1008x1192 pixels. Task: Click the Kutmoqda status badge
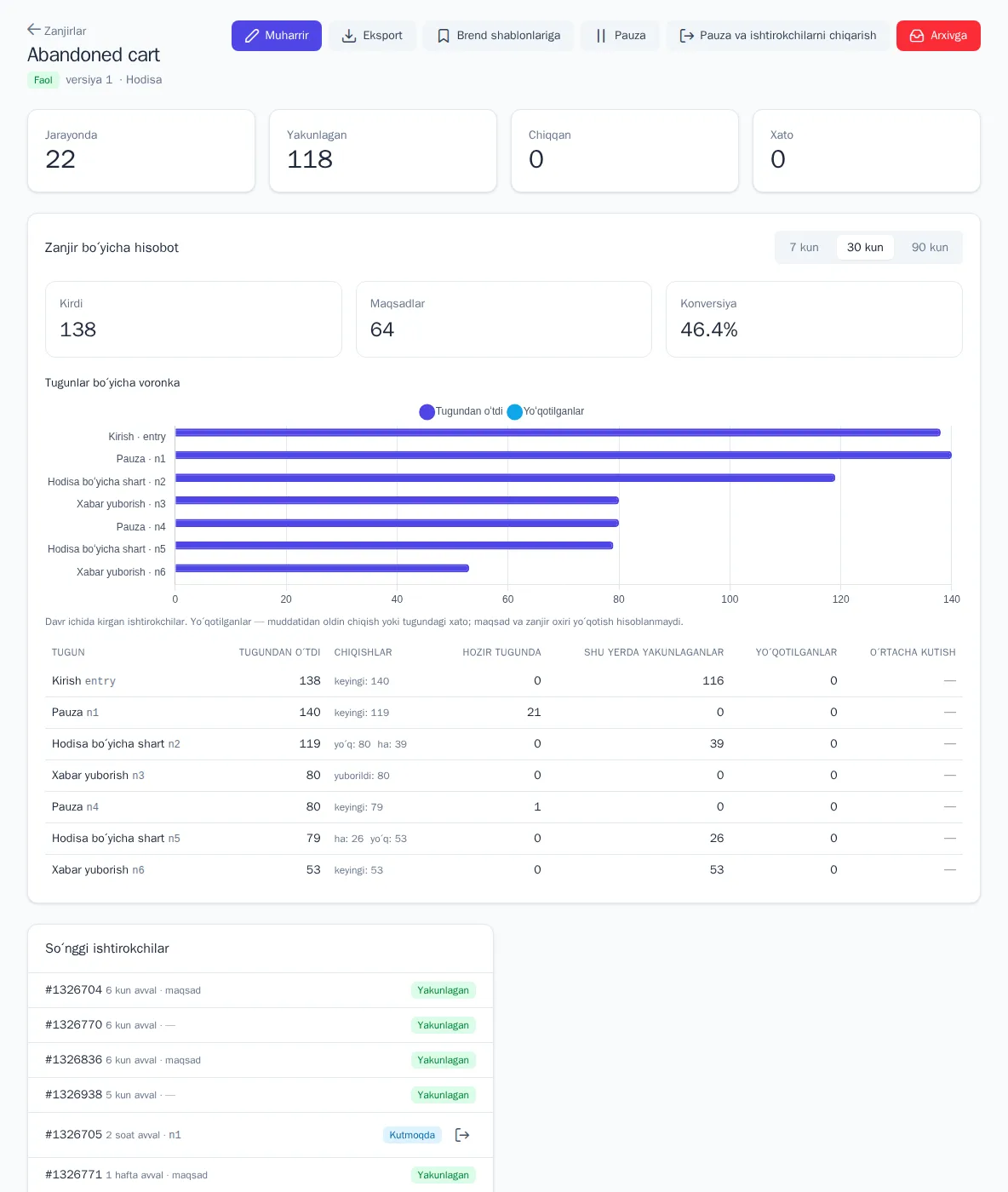coord(412,1135)
